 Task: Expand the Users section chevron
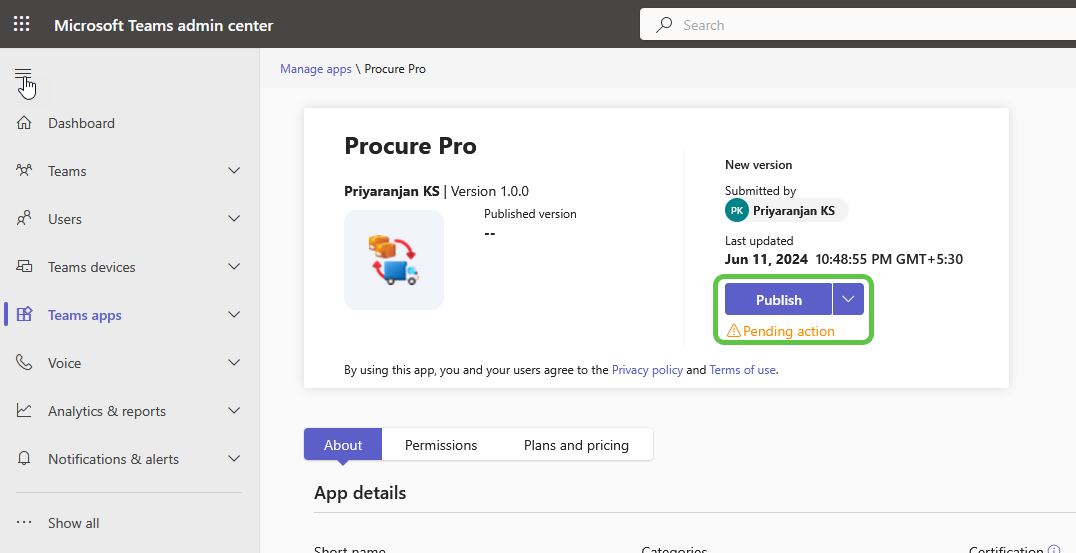point(234,219)
